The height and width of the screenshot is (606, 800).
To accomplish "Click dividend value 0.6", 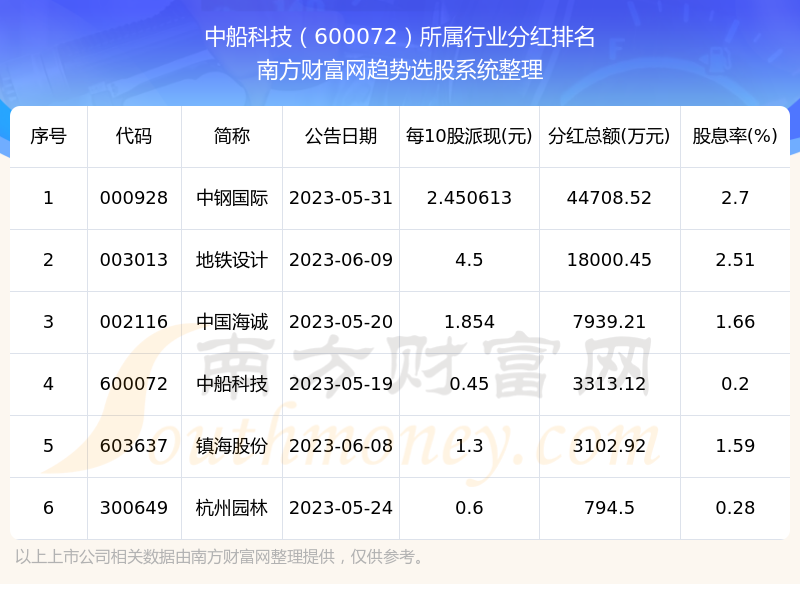I will 469,508.
